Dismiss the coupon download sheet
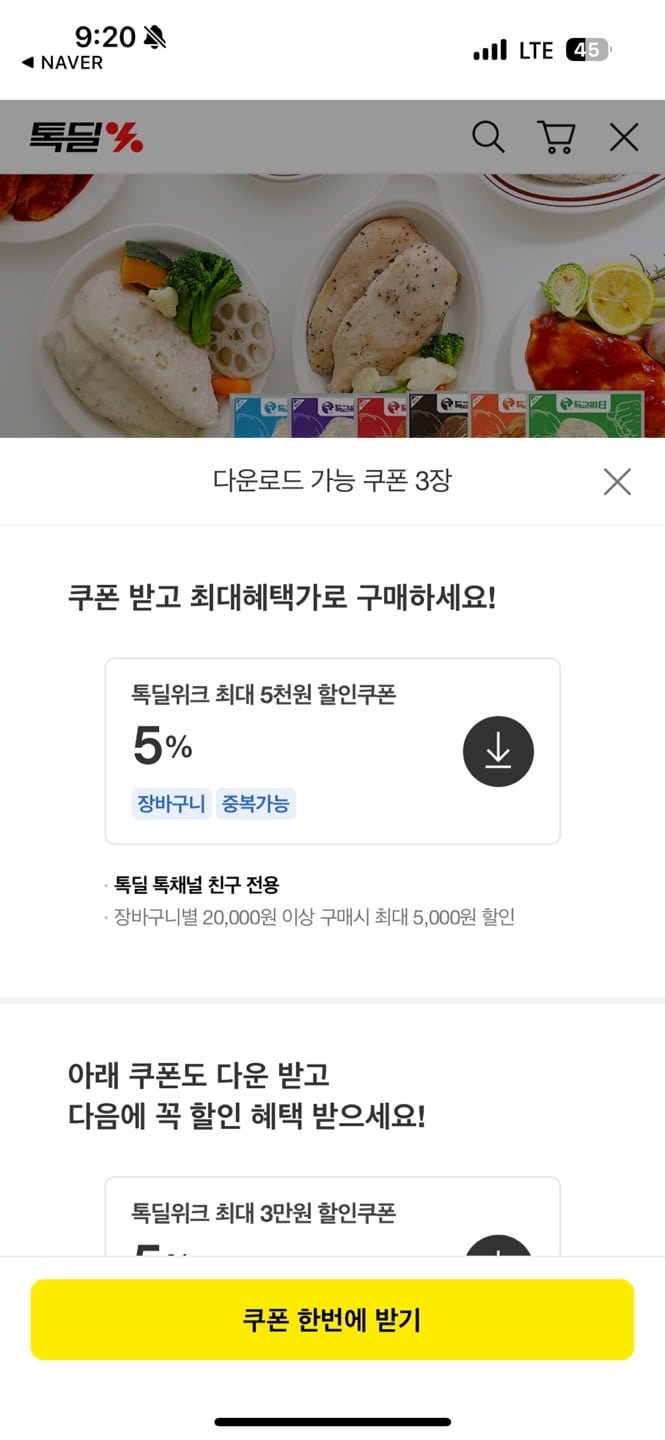Viewport: 665px width, 1440px height. [x=617, y=482]
